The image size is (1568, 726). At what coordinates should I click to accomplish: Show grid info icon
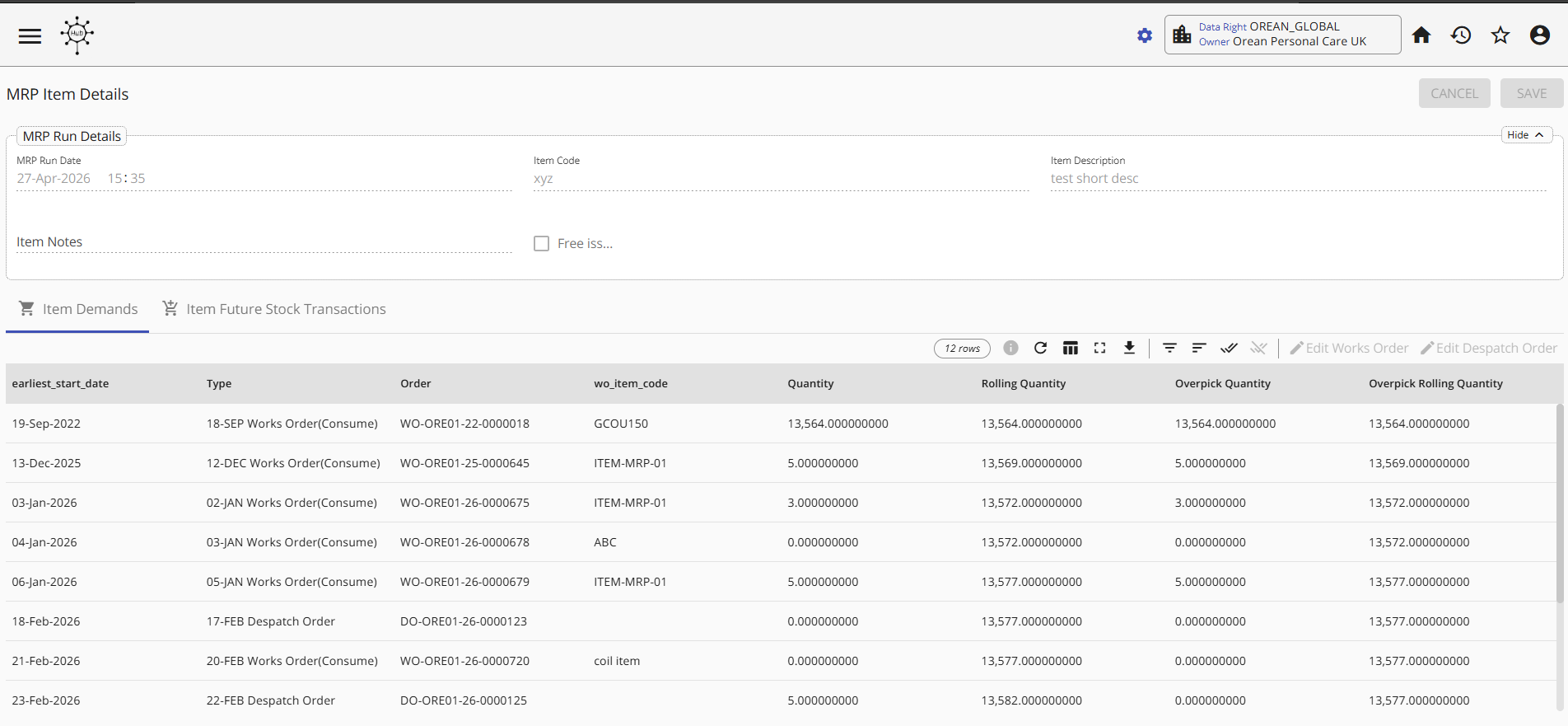pos(1010,348)
